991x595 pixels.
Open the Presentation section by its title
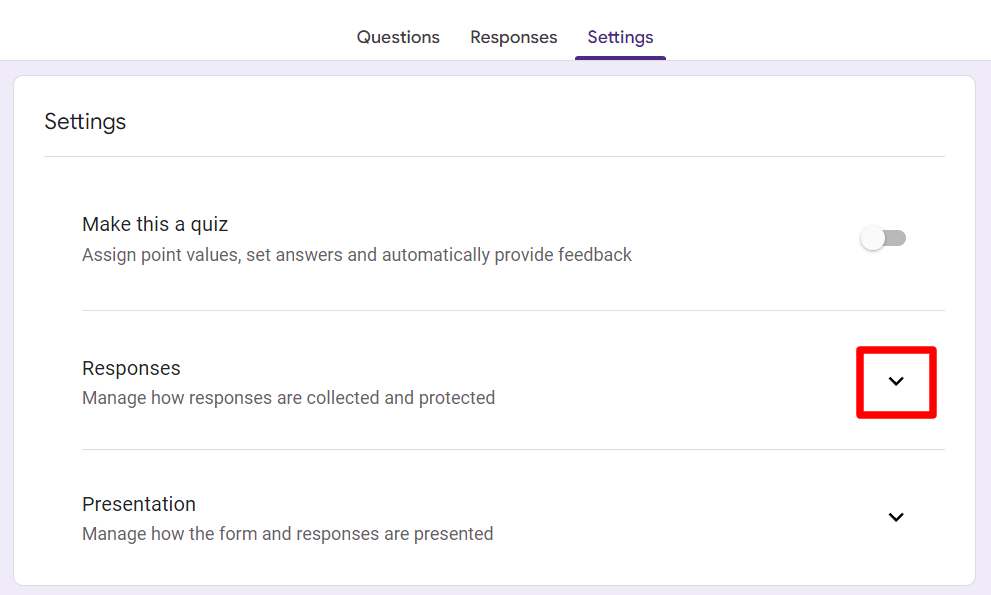point(139,504)
